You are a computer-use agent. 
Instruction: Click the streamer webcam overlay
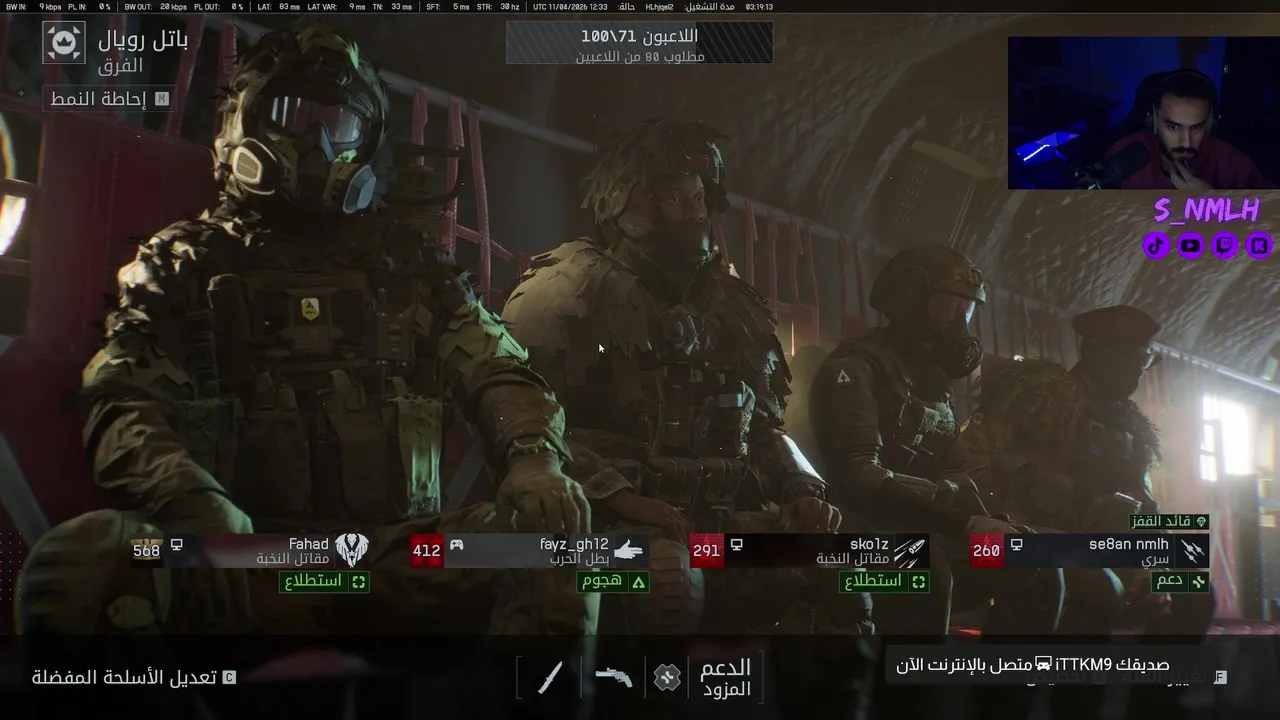(1140, 113)
